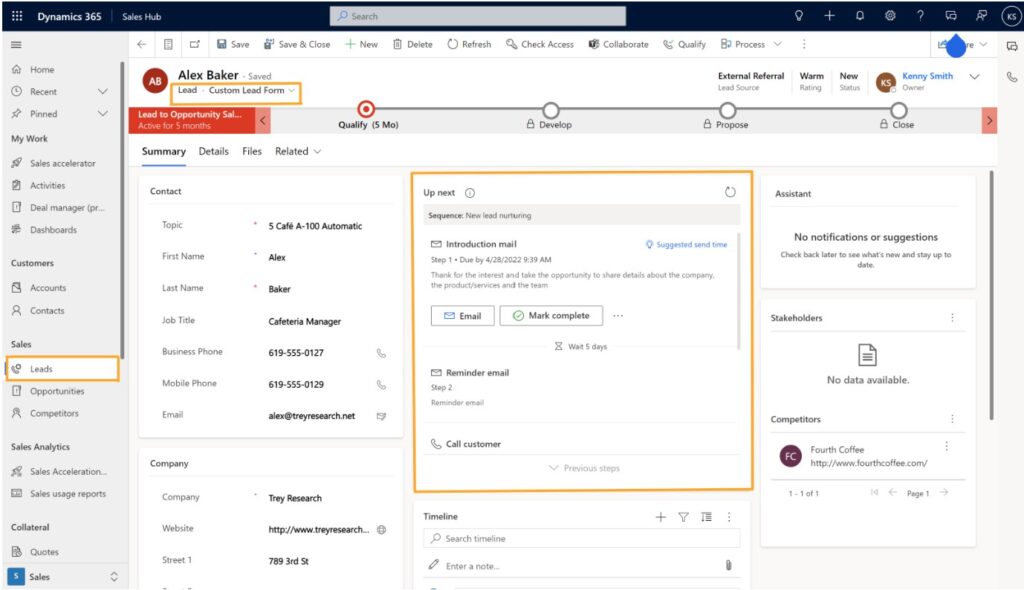Refresh the Alex Baker lead record

pyautogui.click(x=468, y=44)
